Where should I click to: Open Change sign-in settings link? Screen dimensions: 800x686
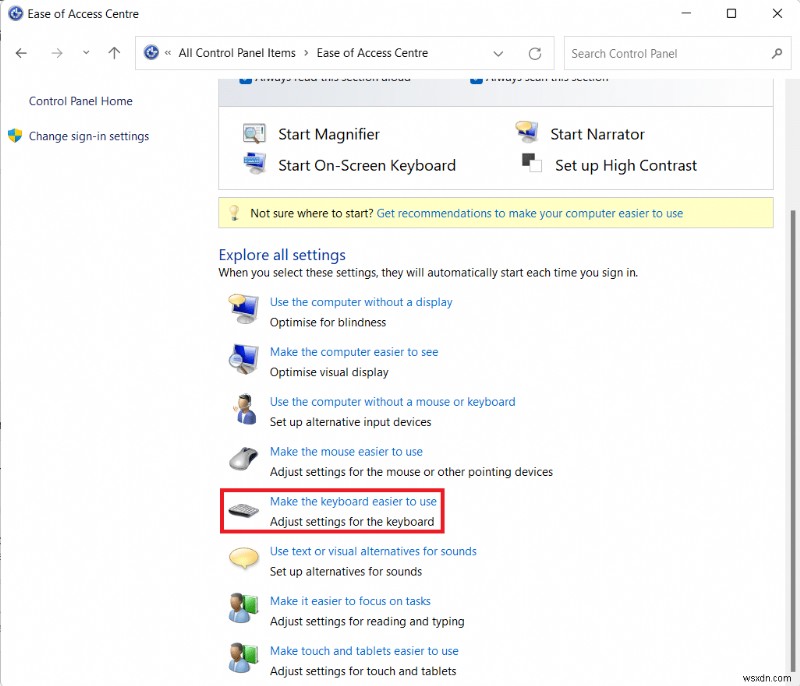(89, 136)
